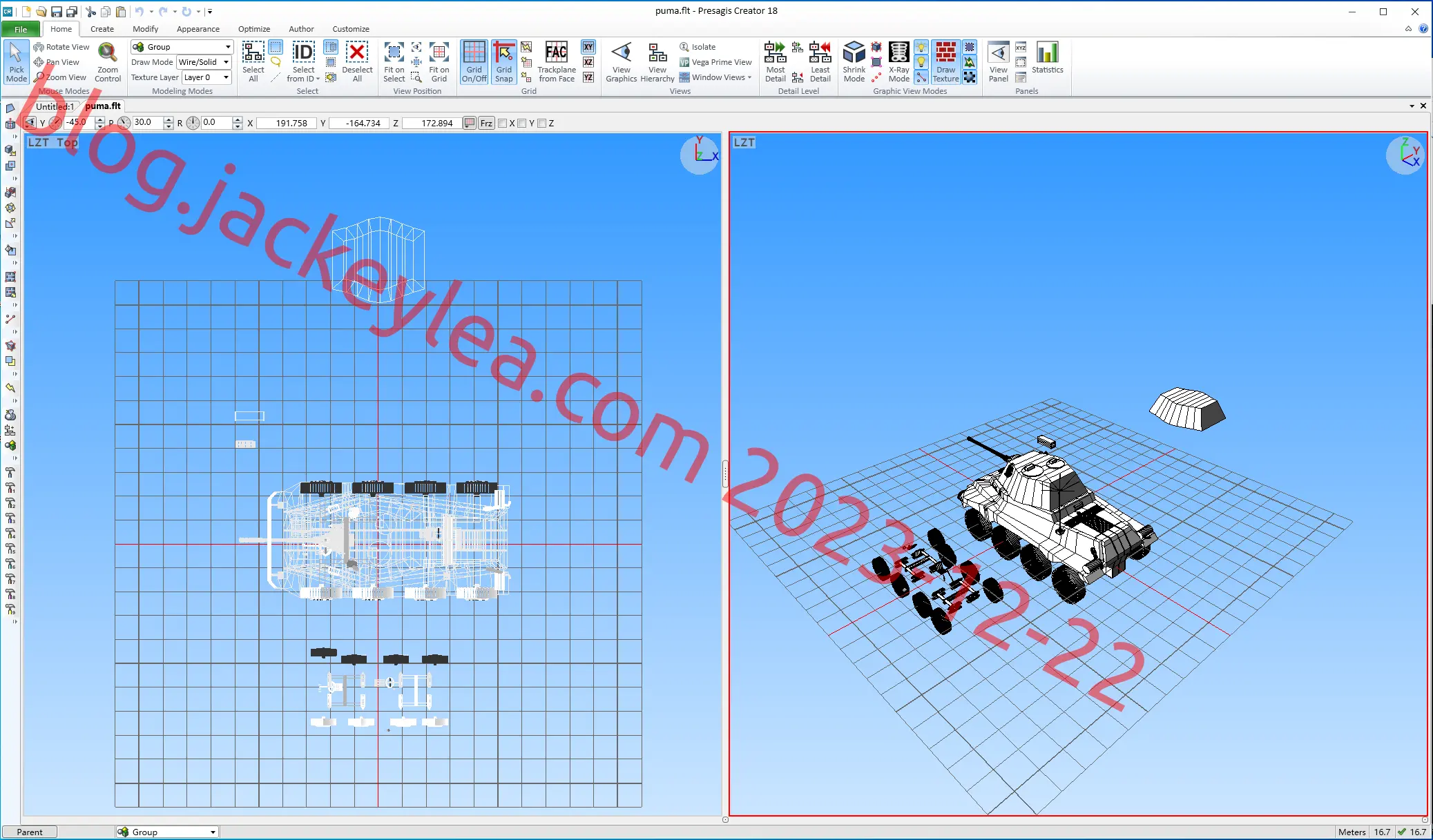Open the Texture Layer dropdown

coord(226,77)
